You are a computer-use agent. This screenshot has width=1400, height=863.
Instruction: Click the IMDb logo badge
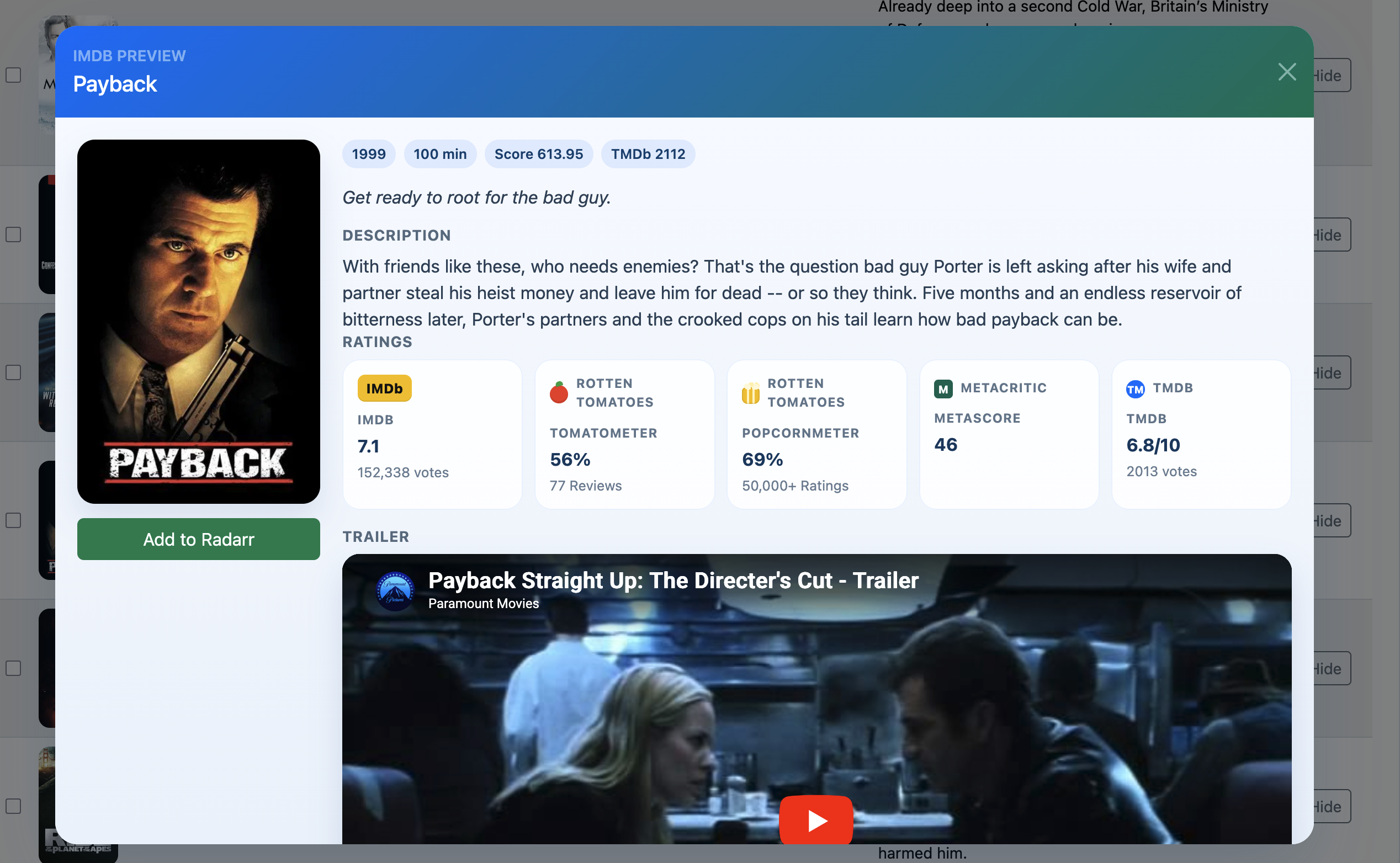[384, 388]
